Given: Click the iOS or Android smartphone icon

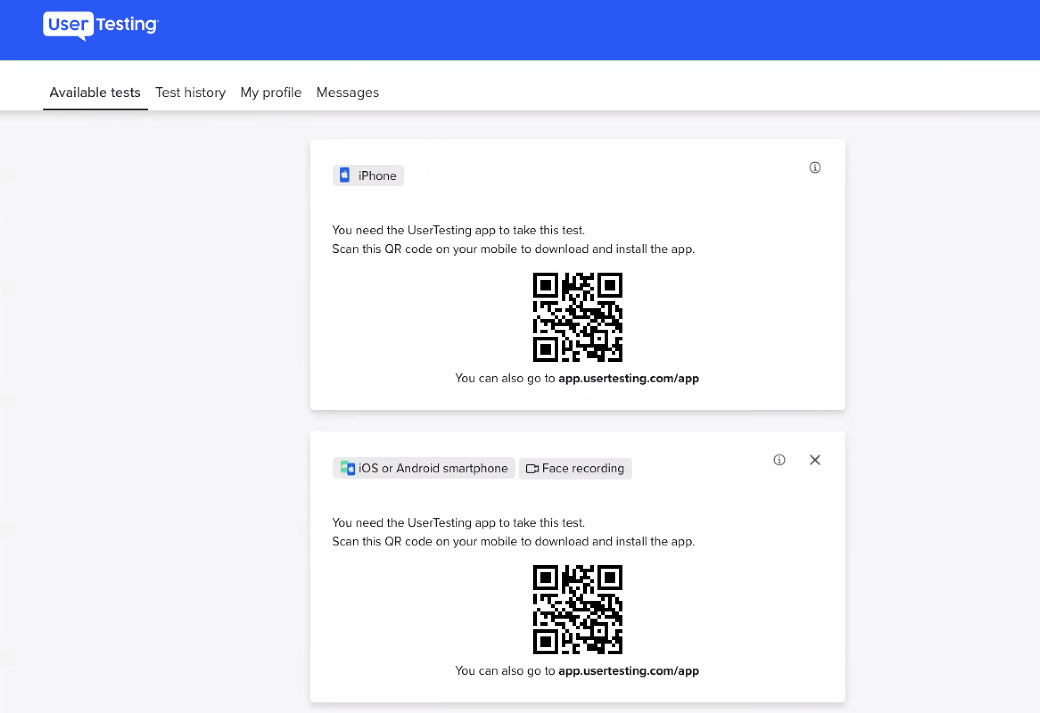Looking at the screenshot, I should pyautogui.click(x=347, y=468).
